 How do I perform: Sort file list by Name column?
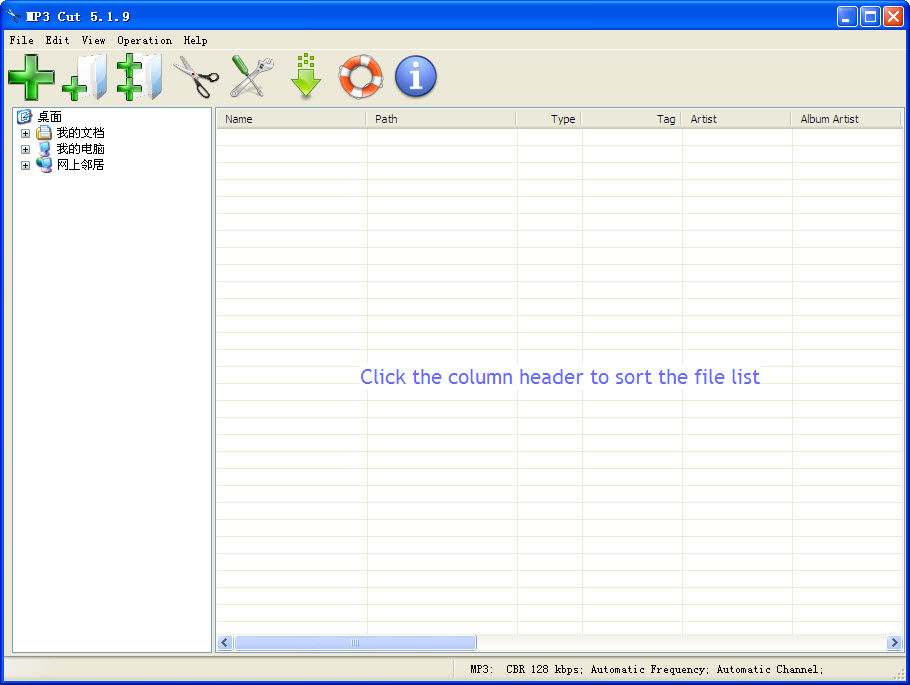click(291, 119)
